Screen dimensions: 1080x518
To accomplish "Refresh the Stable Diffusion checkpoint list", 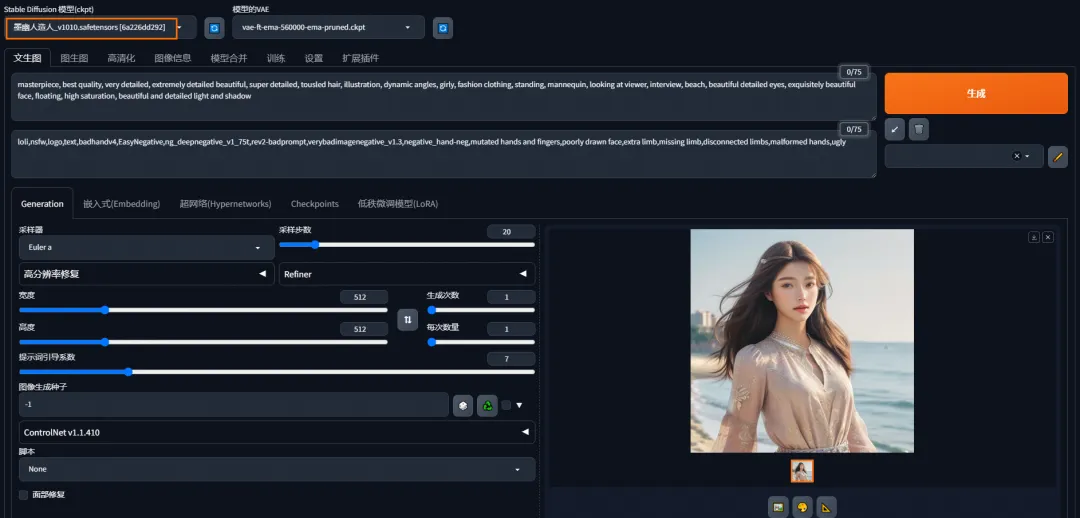I will pyautogui.click(x=214, y=28).
